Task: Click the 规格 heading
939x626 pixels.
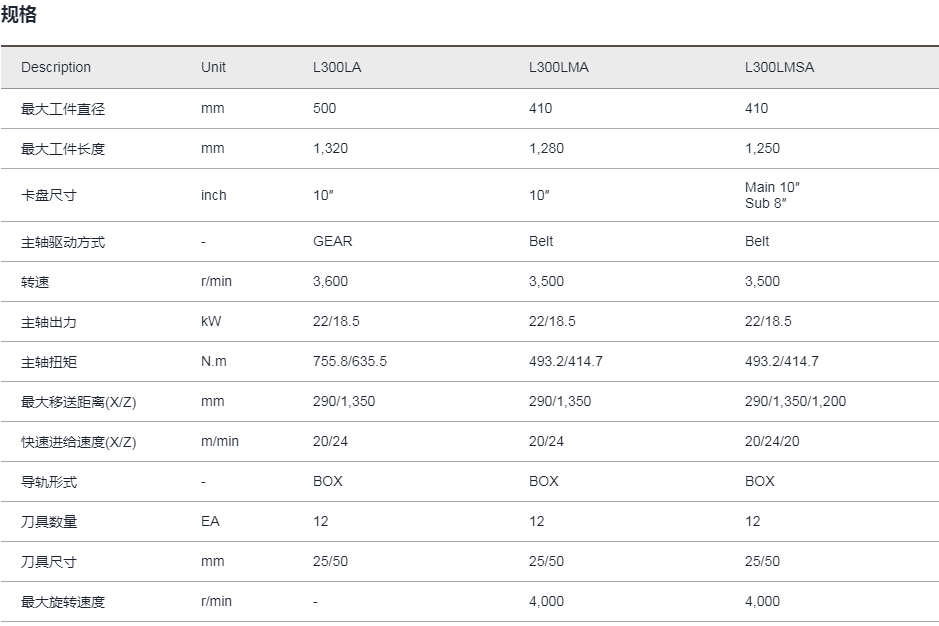Action: [19, 14]
